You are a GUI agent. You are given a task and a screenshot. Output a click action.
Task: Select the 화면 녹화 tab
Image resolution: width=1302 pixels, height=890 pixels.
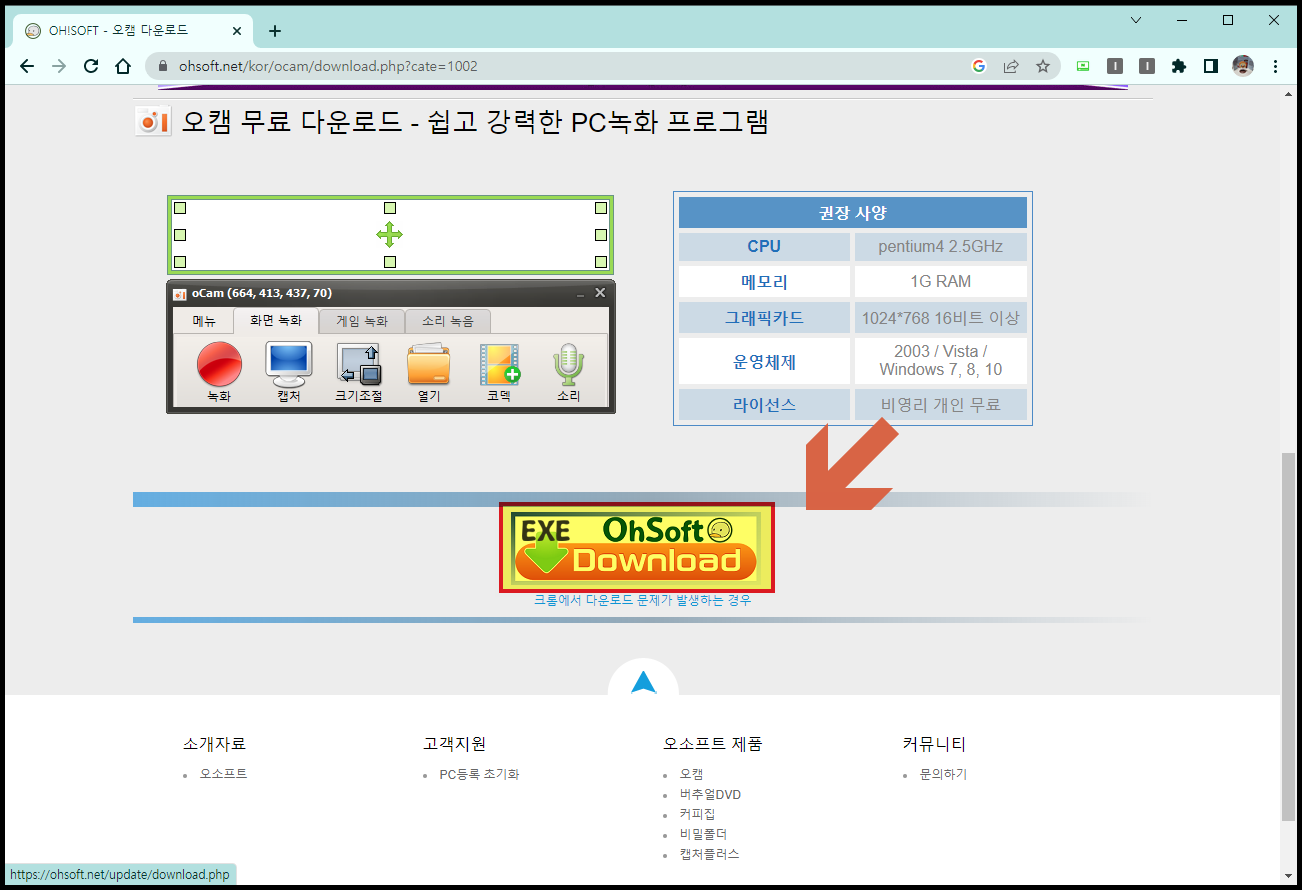(x=276, y=320)
